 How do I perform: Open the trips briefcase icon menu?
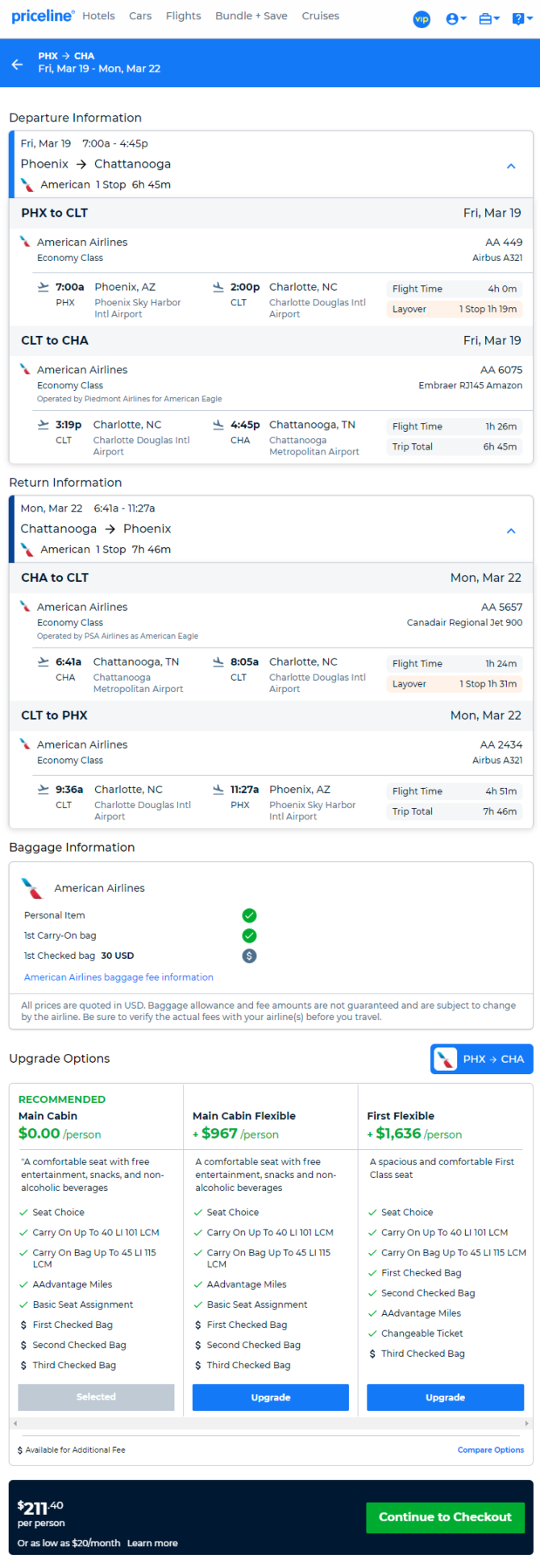489,19
